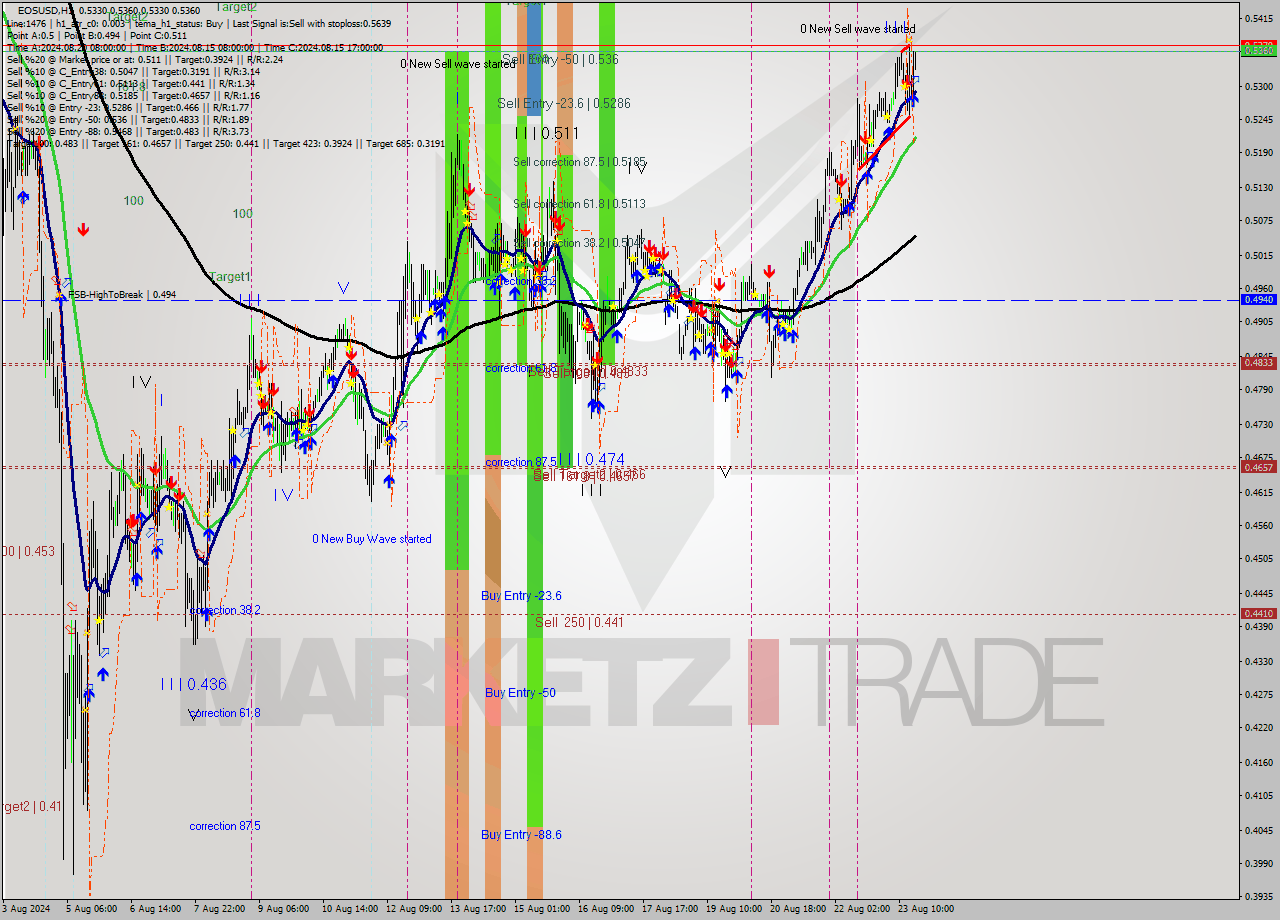Click the red 0.4833 price axis tag
Viewport: 1280px width, 920px height.
coord(1258,363)
